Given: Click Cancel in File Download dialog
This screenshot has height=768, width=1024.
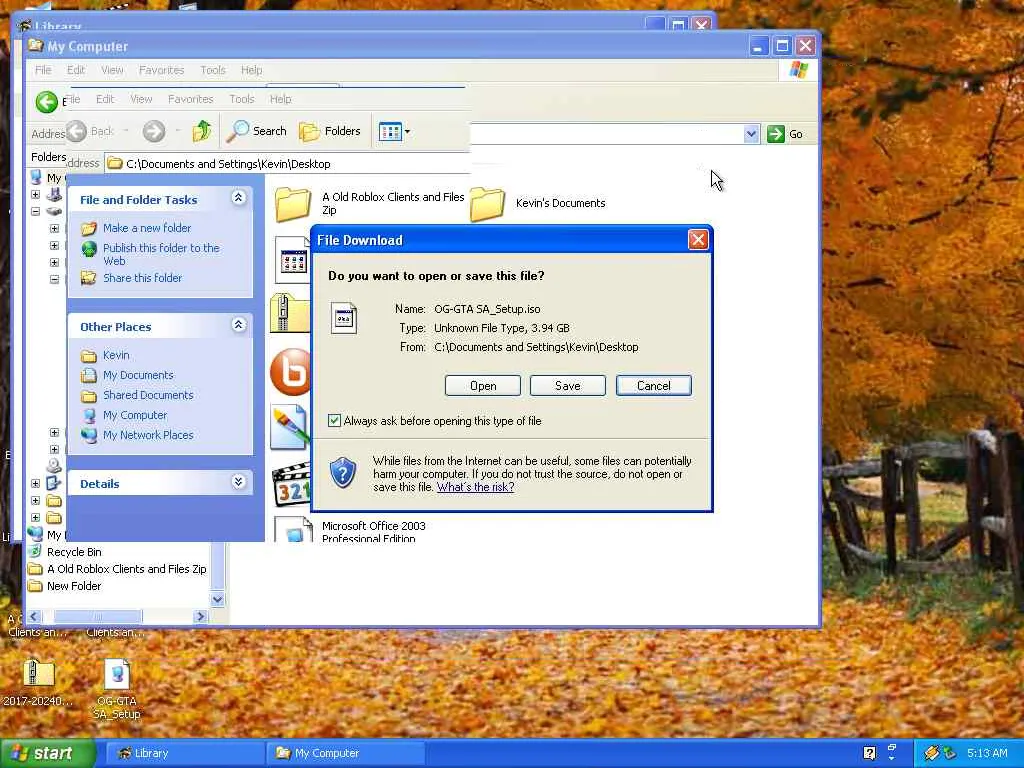Looking at the screenshot, I should (x=654, y=385).
